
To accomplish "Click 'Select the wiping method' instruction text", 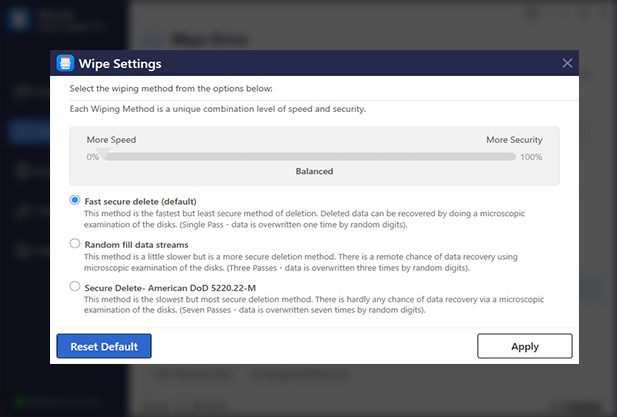I will [x=171, y=89].
